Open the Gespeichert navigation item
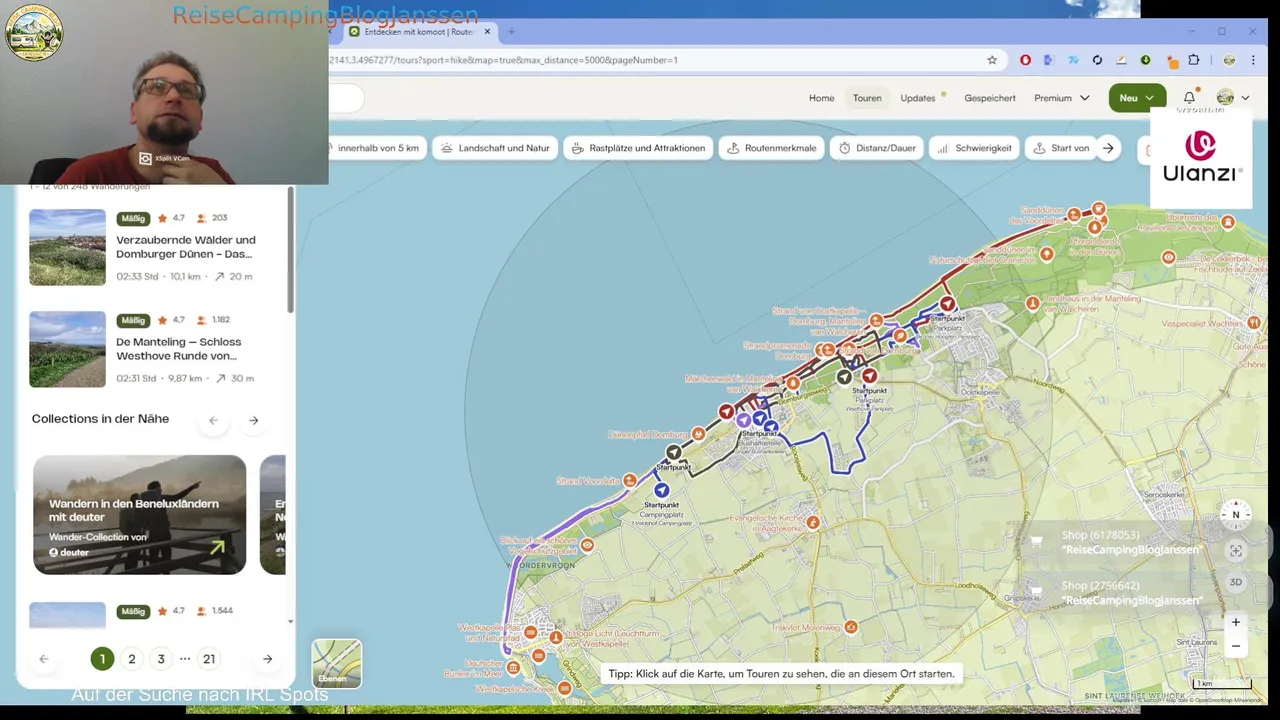 pyautogui.click(x=990, y=98)
